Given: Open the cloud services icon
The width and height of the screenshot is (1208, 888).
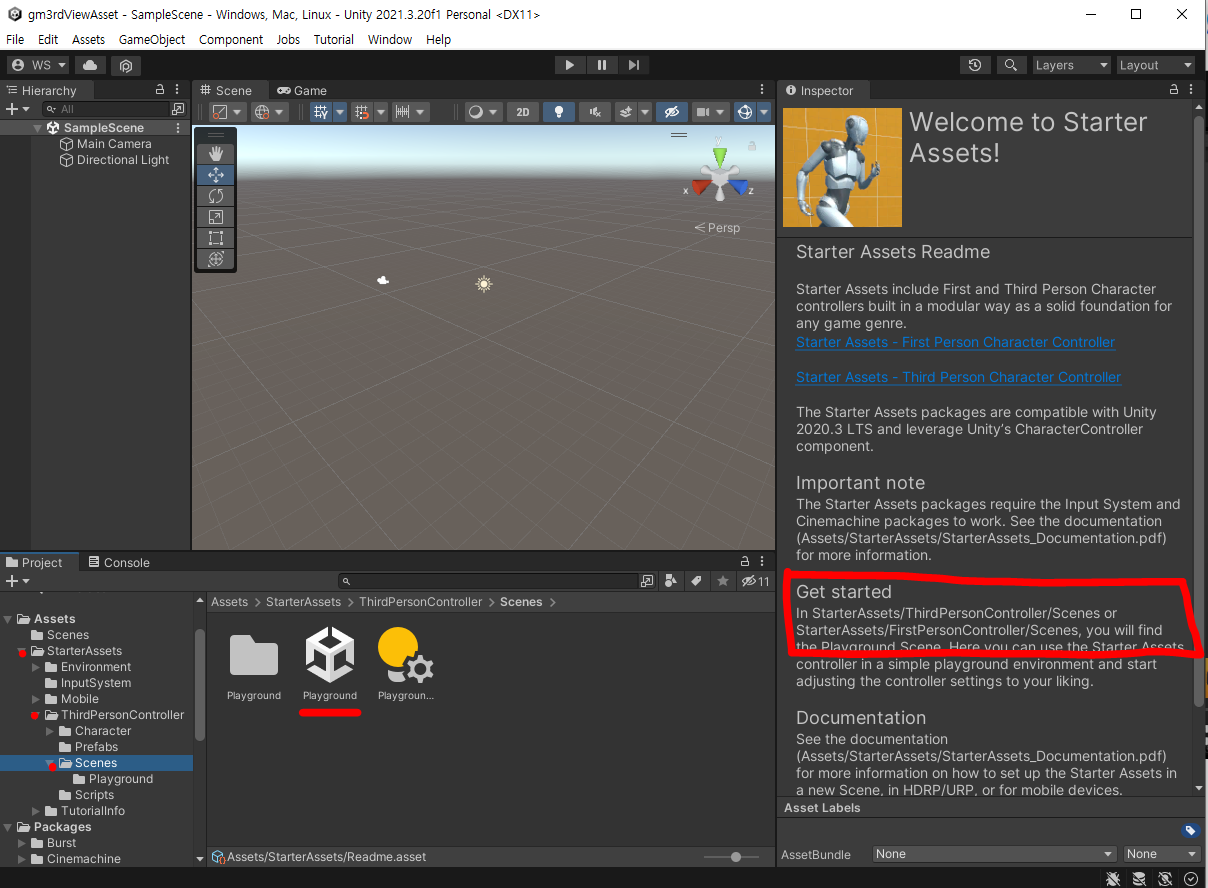Looking at the screenshot, I should [90, 65].
